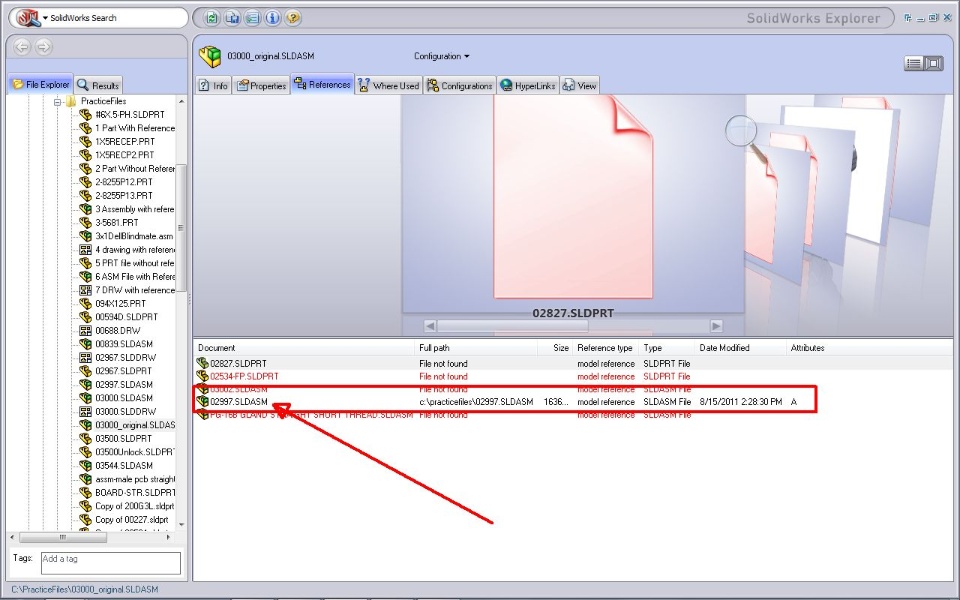
Task: Select the 02534-FP.SLDPRT reference row
Action: pyautogui.click(x=573, y=377)
